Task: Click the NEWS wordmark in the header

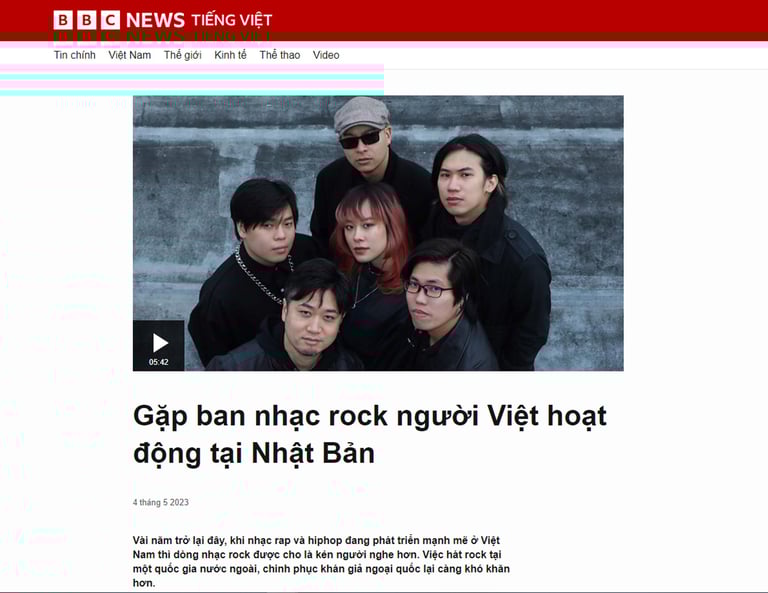Action: (x=155, y=21)
